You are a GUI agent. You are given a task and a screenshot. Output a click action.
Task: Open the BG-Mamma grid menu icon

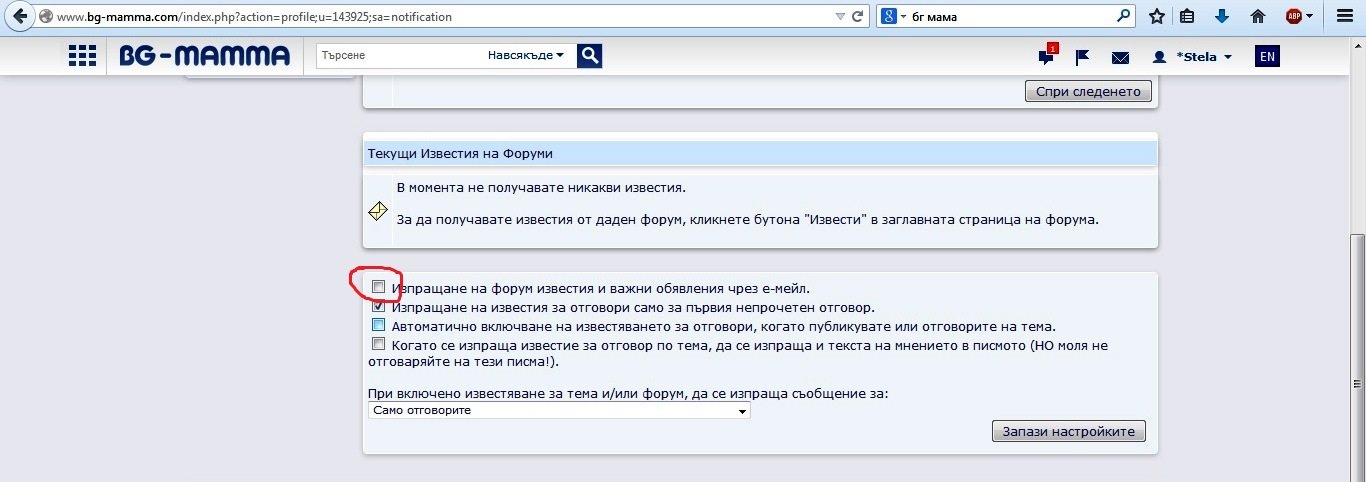click(x=82, y=57)
